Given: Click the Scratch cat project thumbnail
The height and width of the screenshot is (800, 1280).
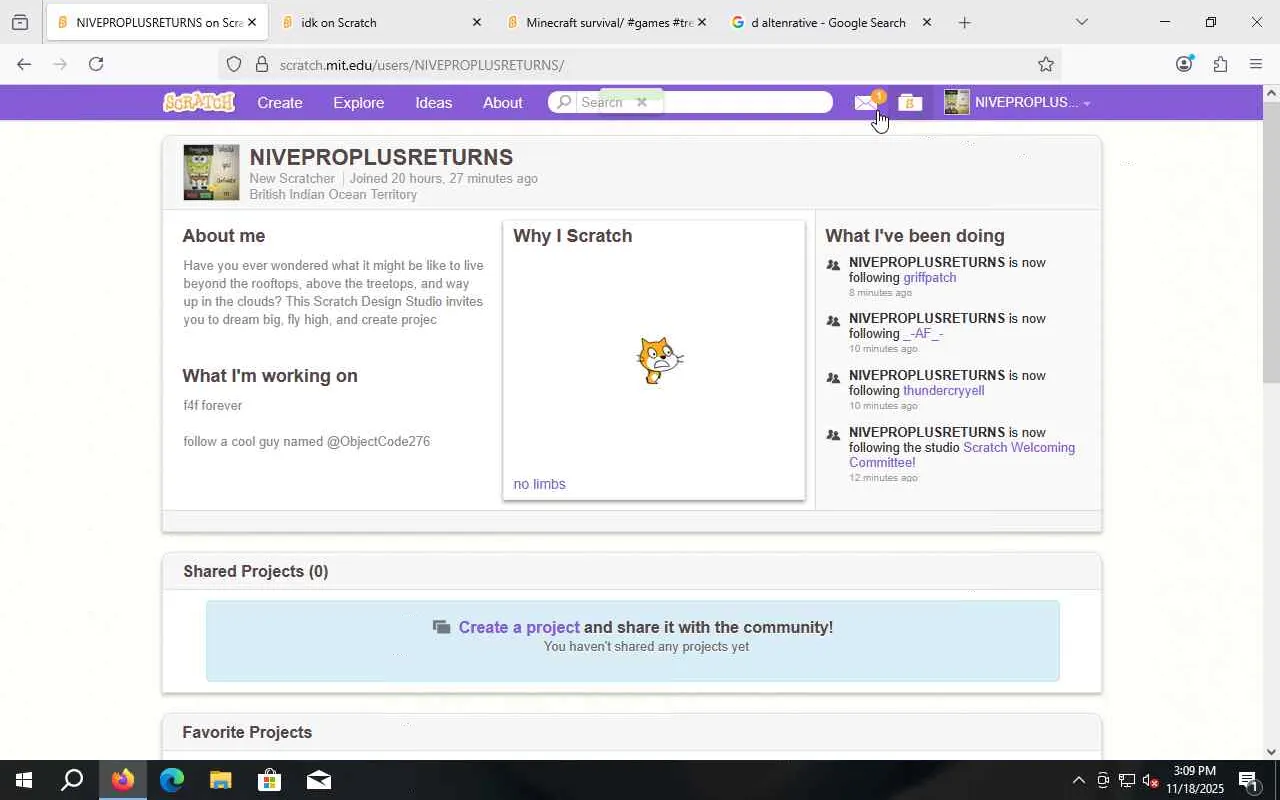Looking at the screenshot, I should click(x=659, y=360).
